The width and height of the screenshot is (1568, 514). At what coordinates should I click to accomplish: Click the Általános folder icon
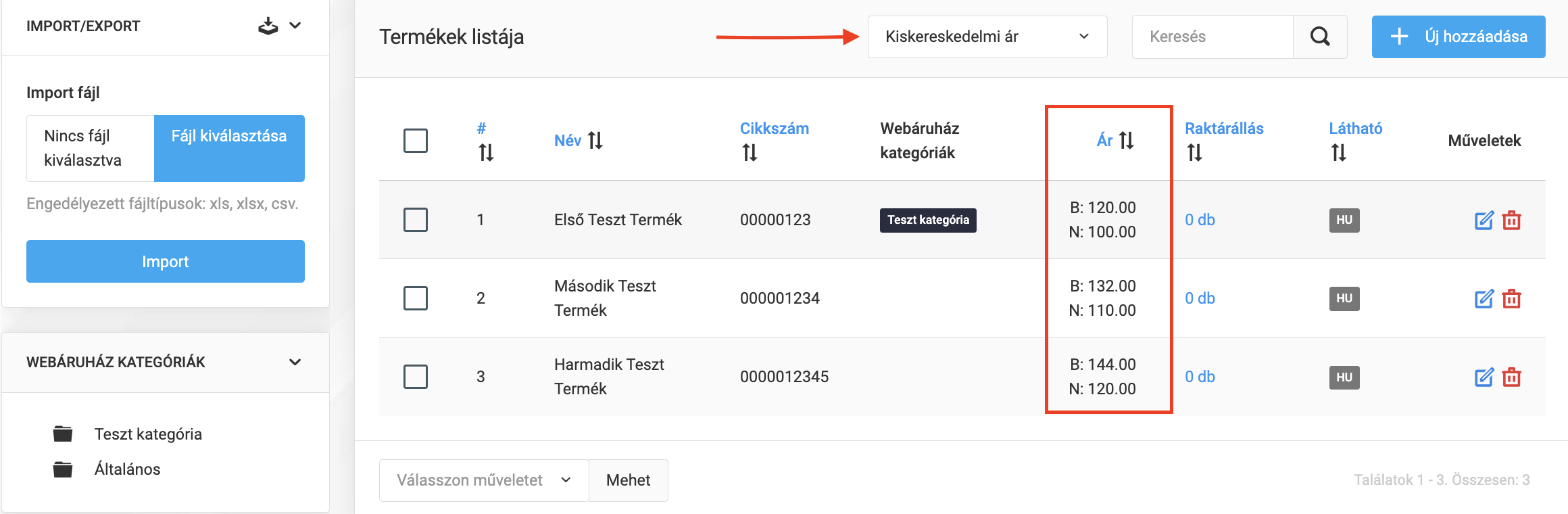click(x=63, y=469)
